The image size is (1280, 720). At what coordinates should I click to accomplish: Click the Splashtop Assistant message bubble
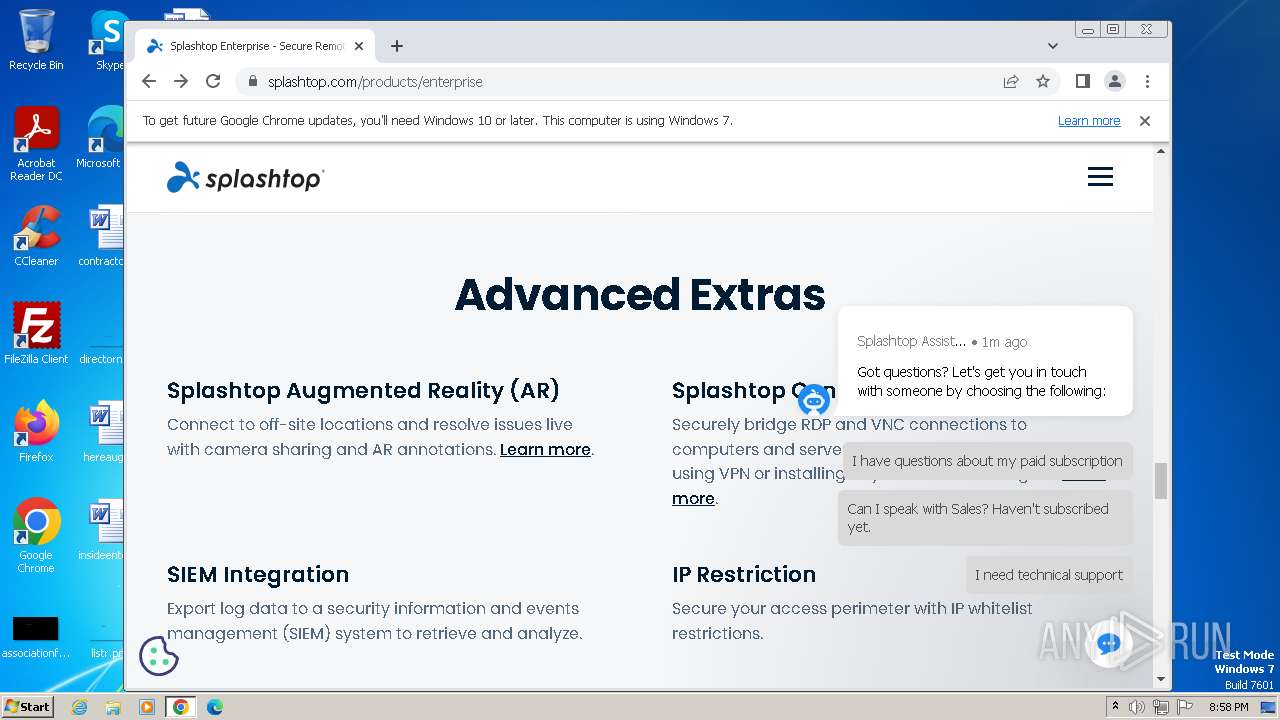(x=985, y=361)
